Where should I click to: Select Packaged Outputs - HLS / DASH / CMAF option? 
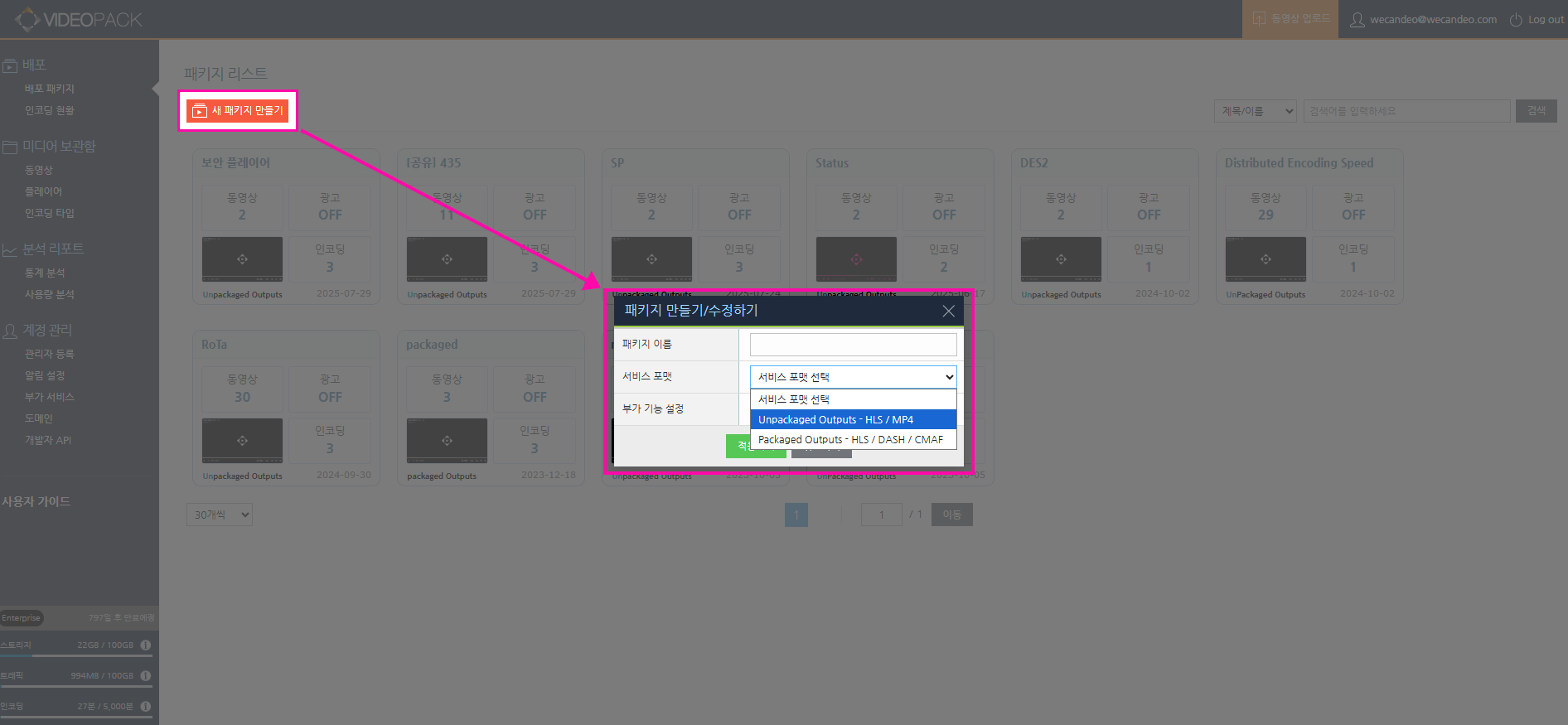click(854, 439)
